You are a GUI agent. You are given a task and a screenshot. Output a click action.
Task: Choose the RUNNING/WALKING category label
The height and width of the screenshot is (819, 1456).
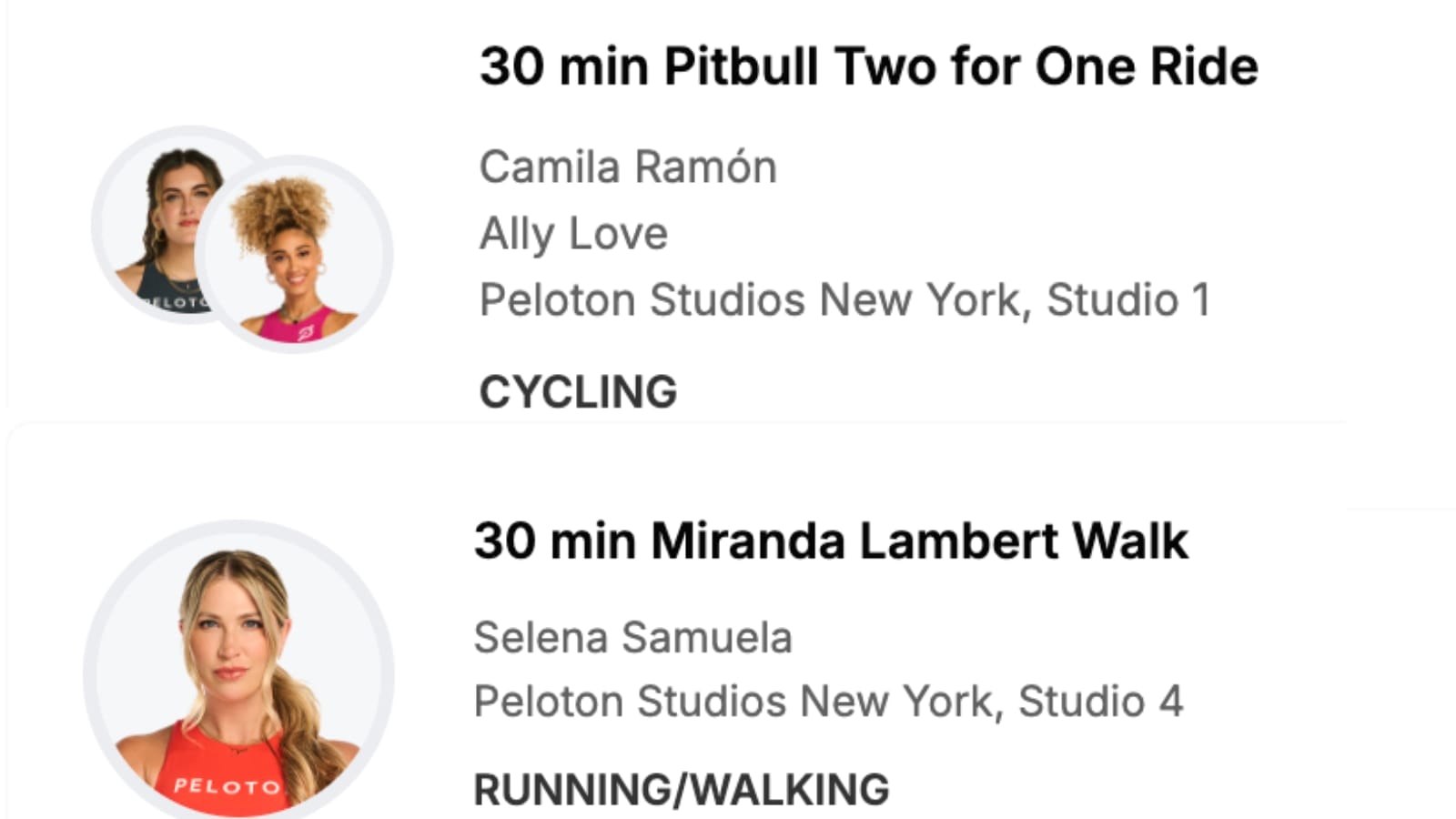(681, 789)
